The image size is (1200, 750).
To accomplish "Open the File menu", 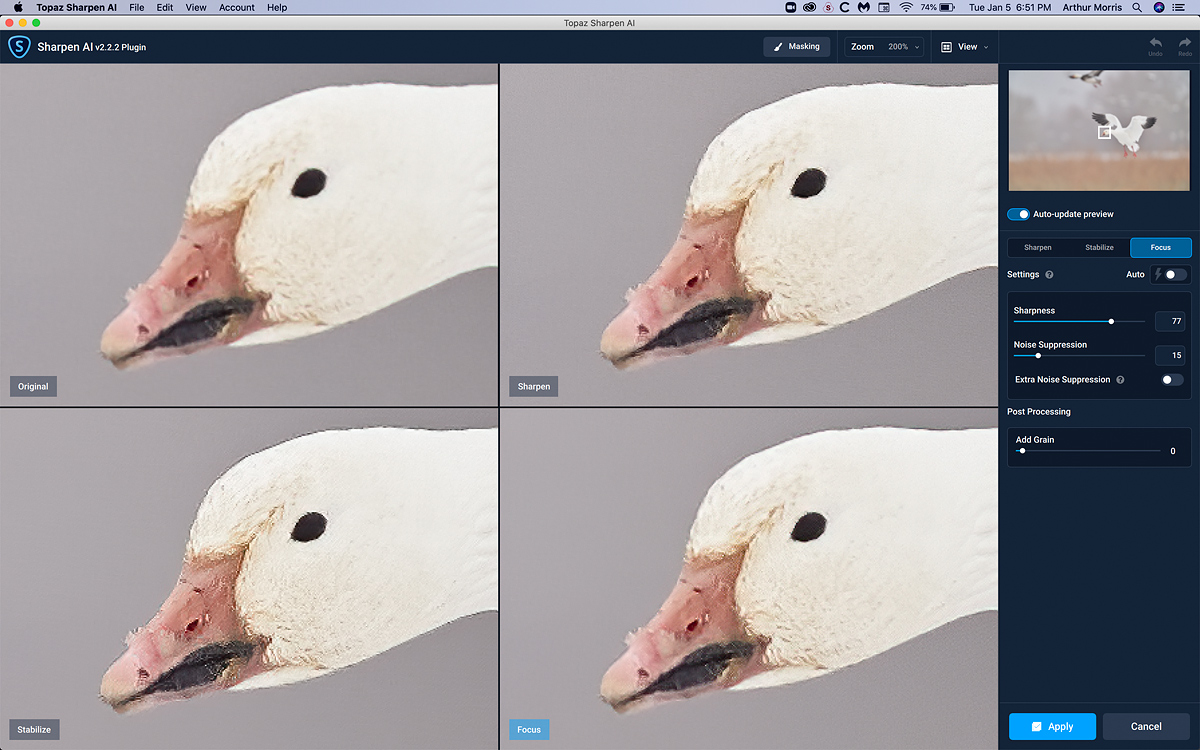I will click(x=137, y=7).
